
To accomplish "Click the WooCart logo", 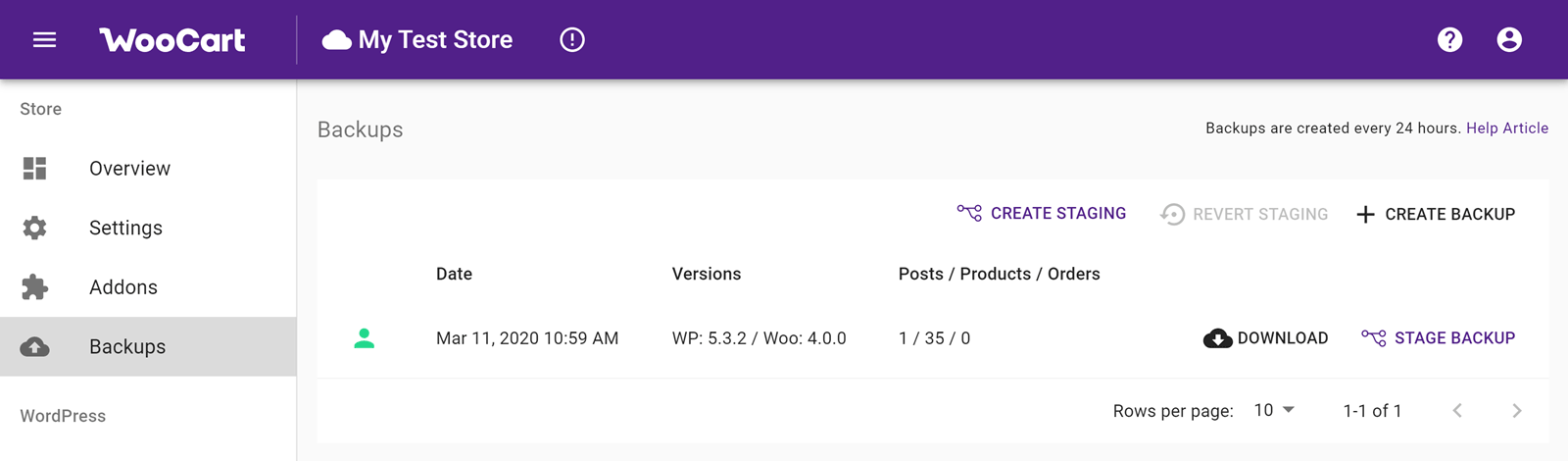I will (172, 40).
